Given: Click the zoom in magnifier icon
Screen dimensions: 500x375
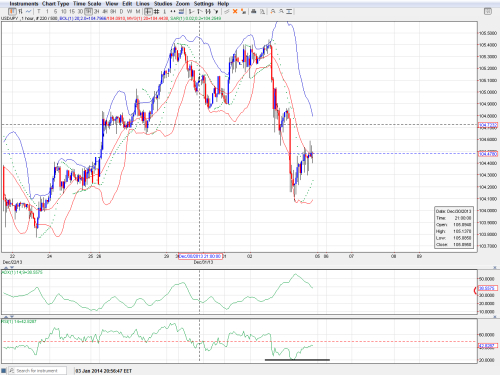Looking at the screenshot, I should 273,11.
